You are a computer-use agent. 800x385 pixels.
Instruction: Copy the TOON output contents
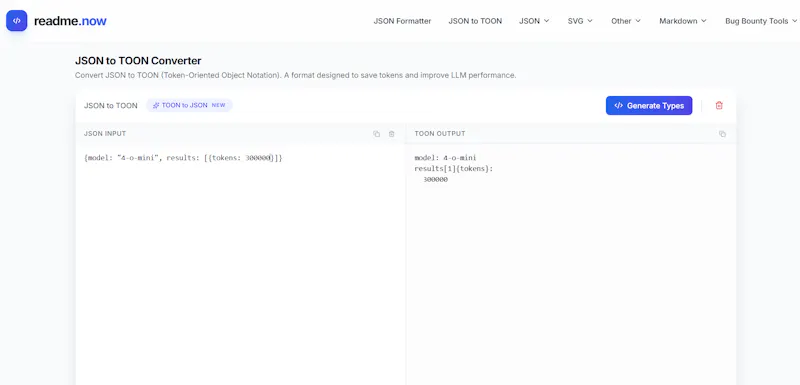(722, 134)
